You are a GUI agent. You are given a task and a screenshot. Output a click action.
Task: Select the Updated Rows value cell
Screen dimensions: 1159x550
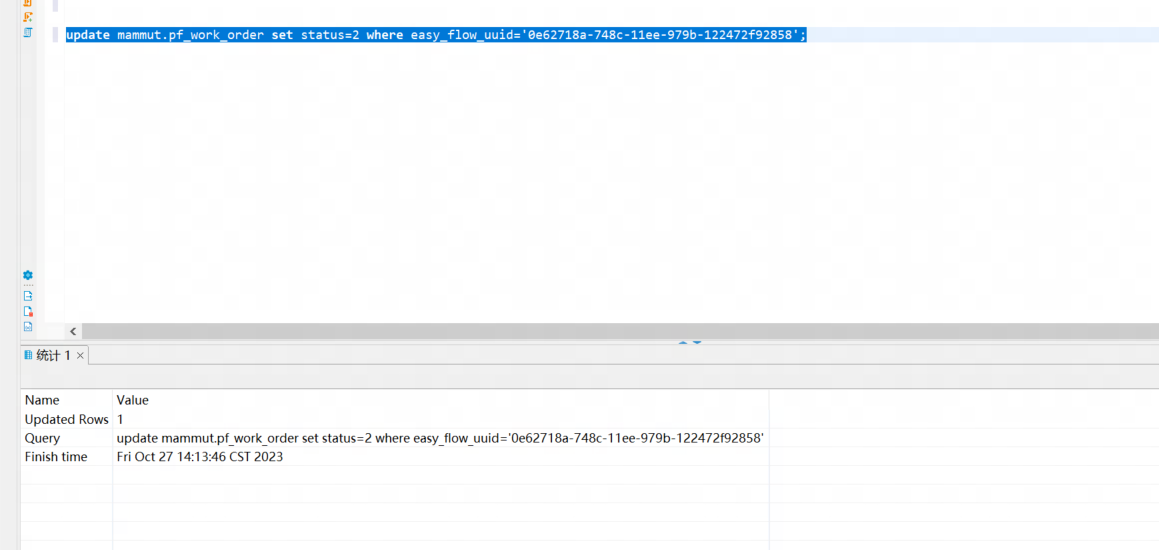click(120, 419)
